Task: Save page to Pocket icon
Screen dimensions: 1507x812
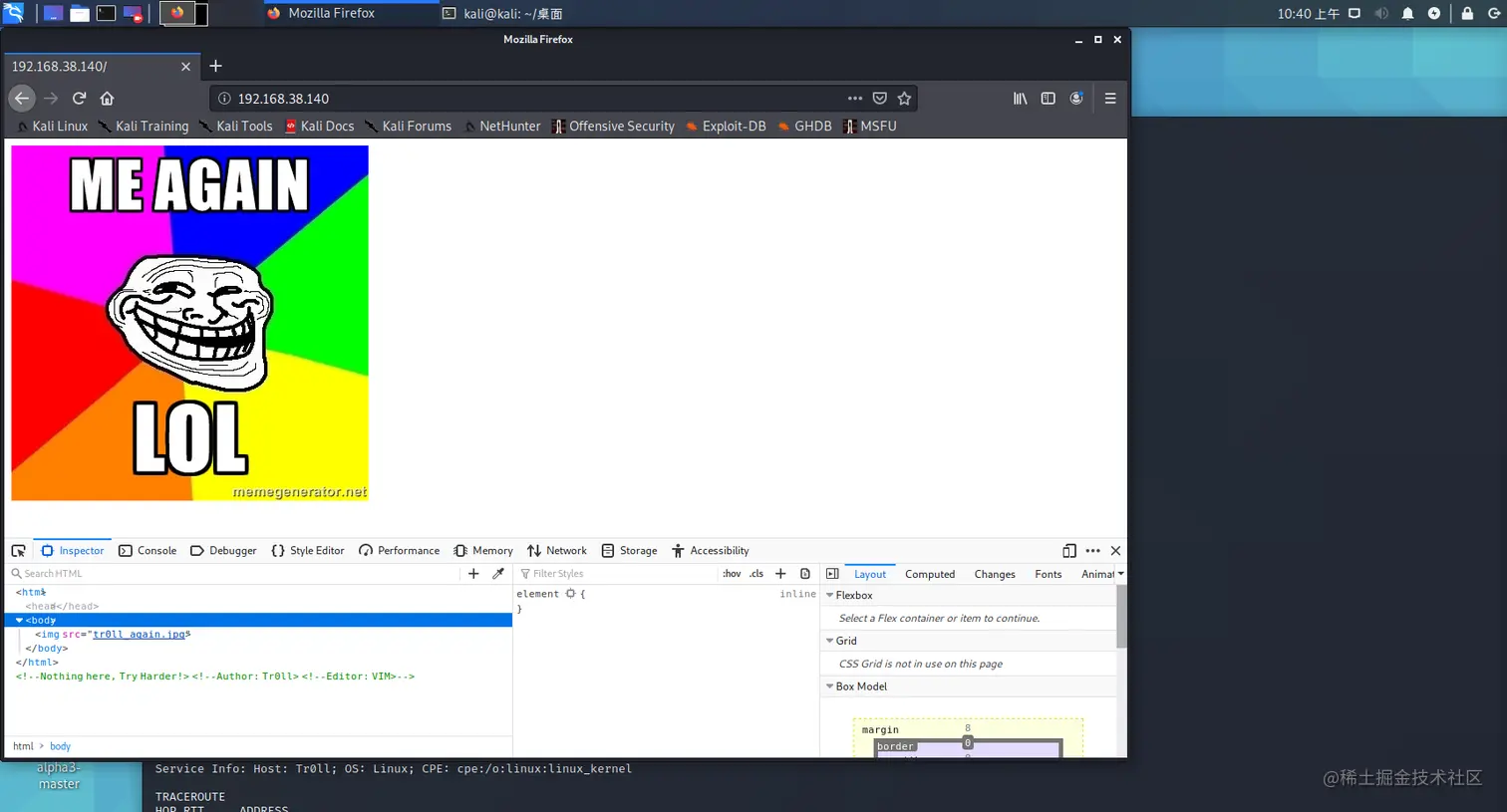Action: (x=879, y=98)
